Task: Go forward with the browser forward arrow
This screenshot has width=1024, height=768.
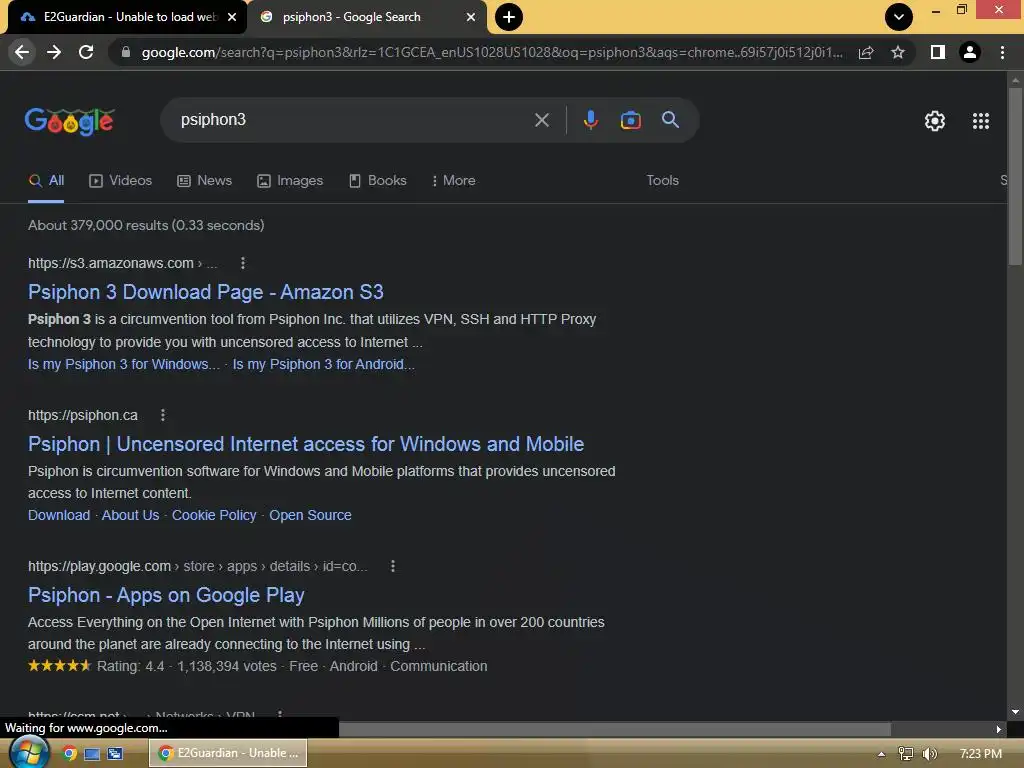Action: 54,52
